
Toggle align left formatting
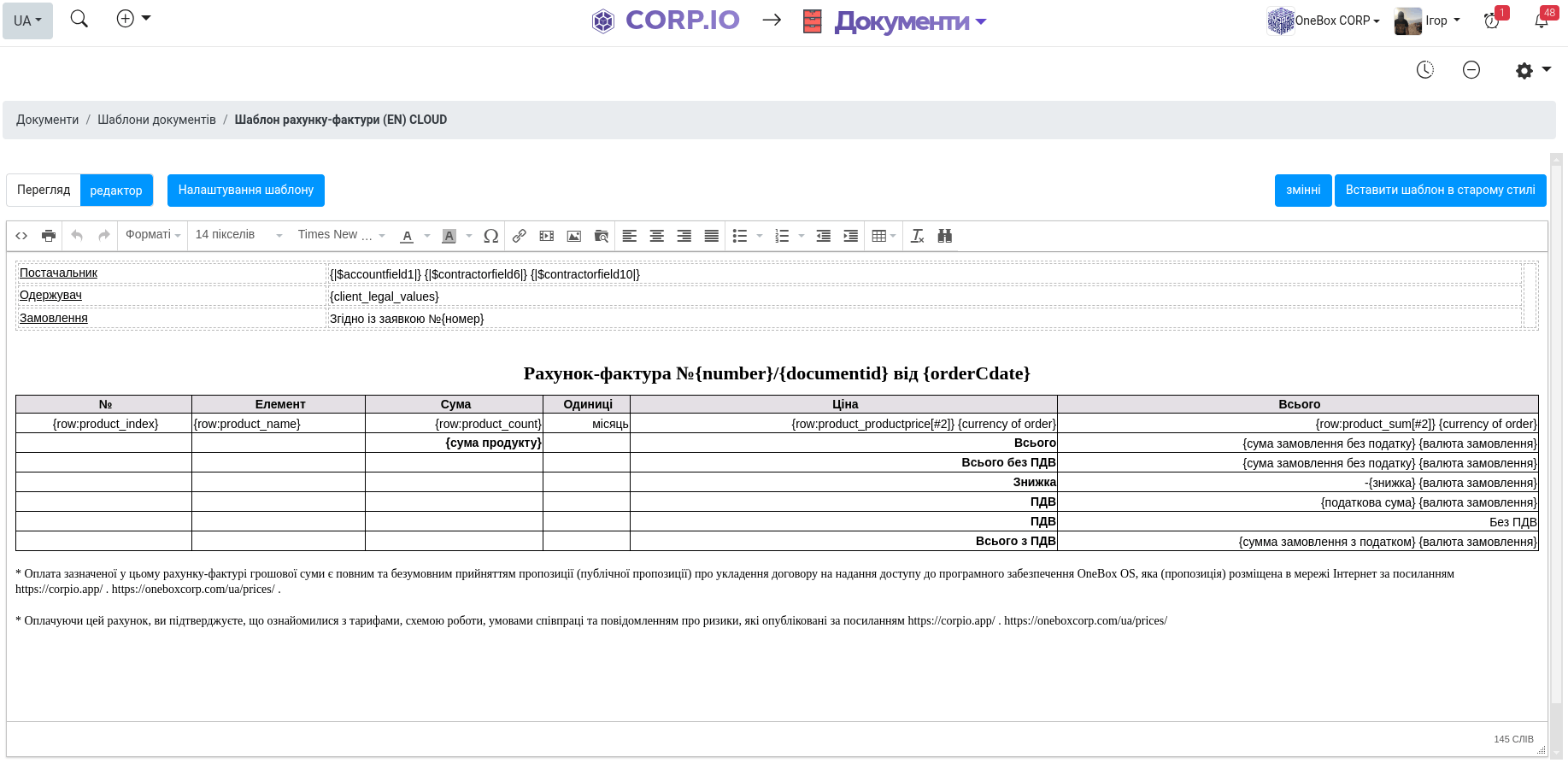click(629, 236)
